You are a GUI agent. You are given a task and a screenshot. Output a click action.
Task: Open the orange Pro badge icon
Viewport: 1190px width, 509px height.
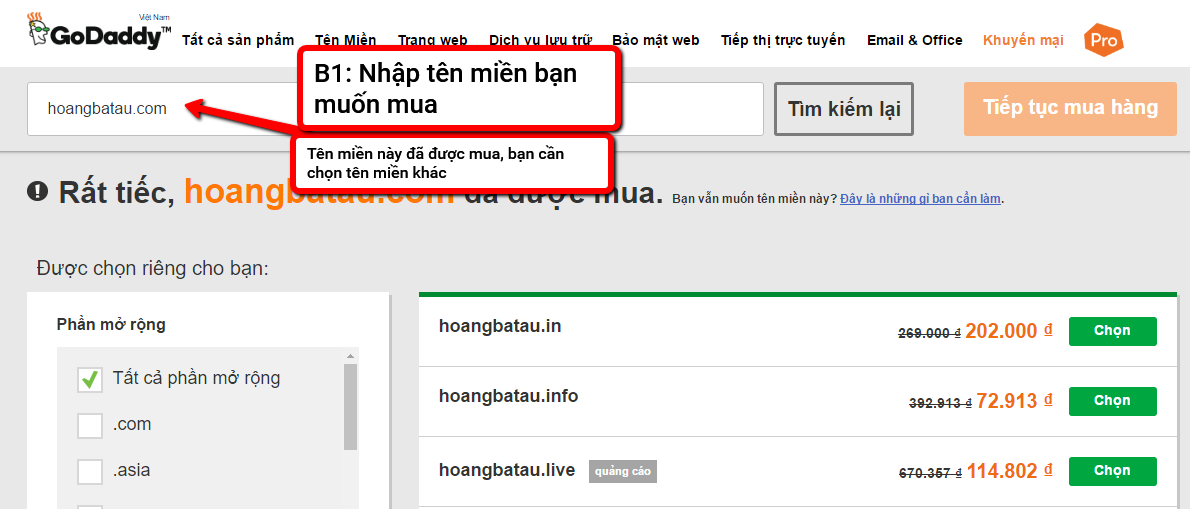[x=1103, y=41]
